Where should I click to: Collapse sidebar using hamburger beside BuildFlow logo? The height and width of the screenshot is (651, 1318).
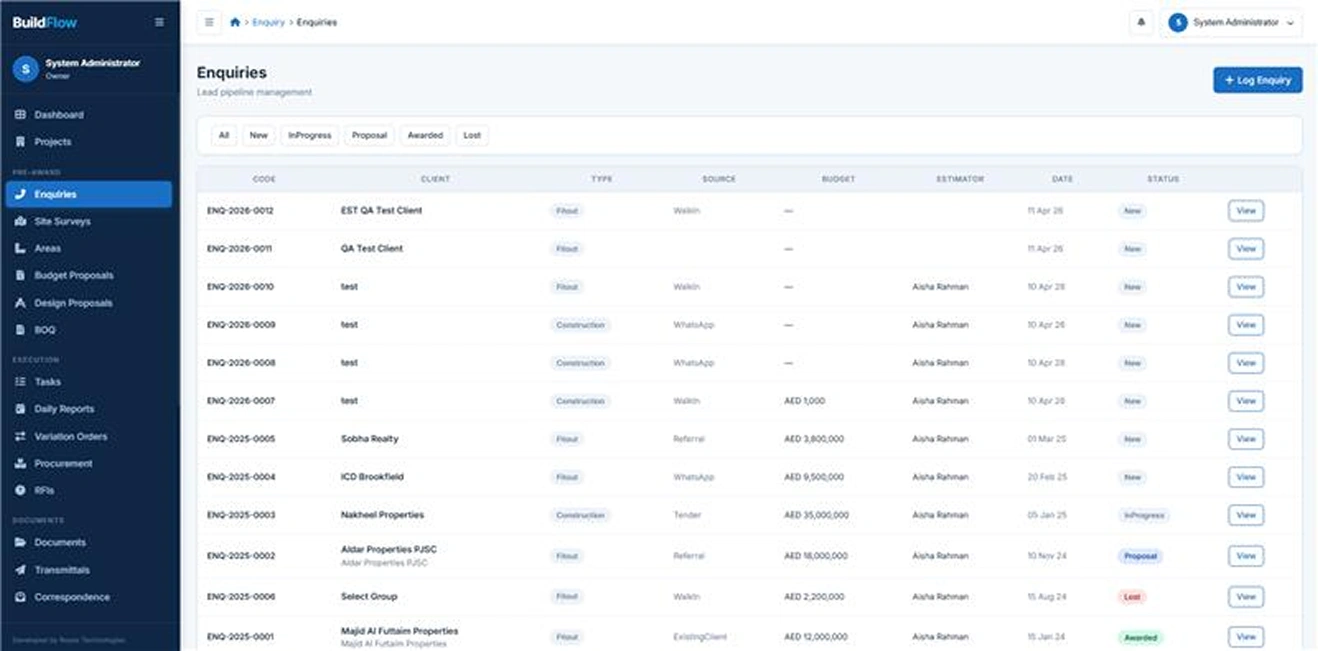tap(160, 22)
